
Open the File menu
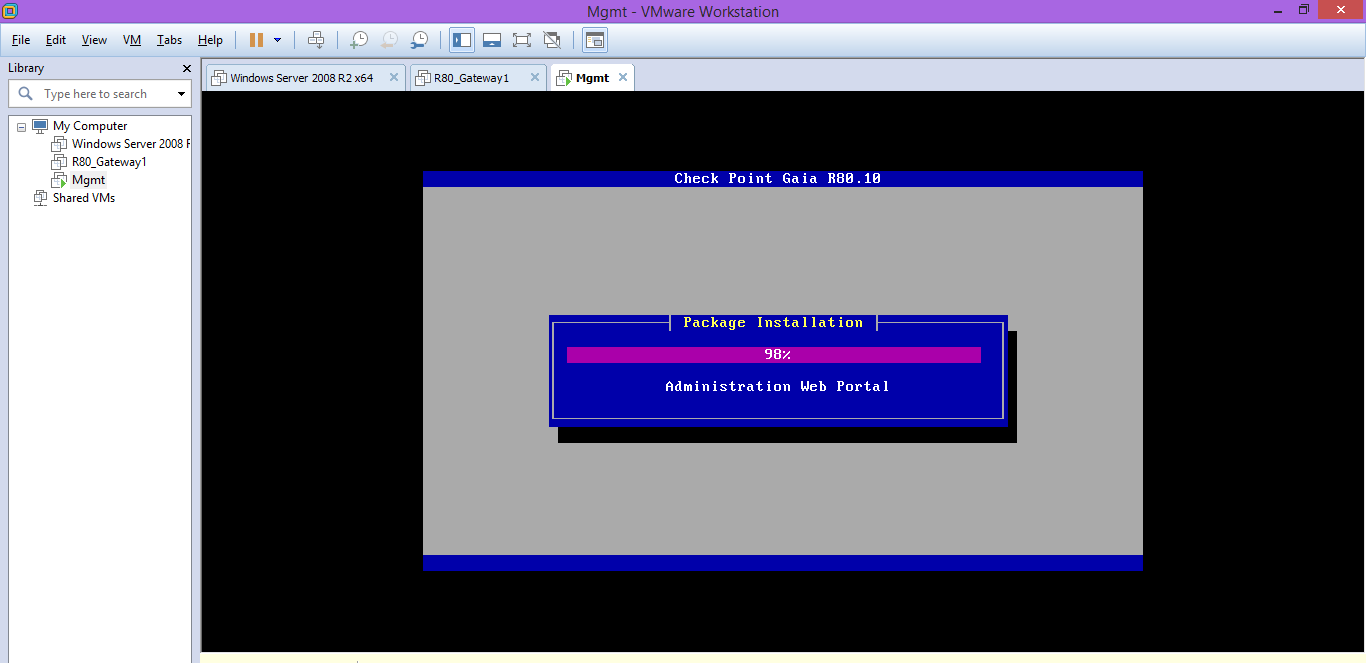click(21, 40)
